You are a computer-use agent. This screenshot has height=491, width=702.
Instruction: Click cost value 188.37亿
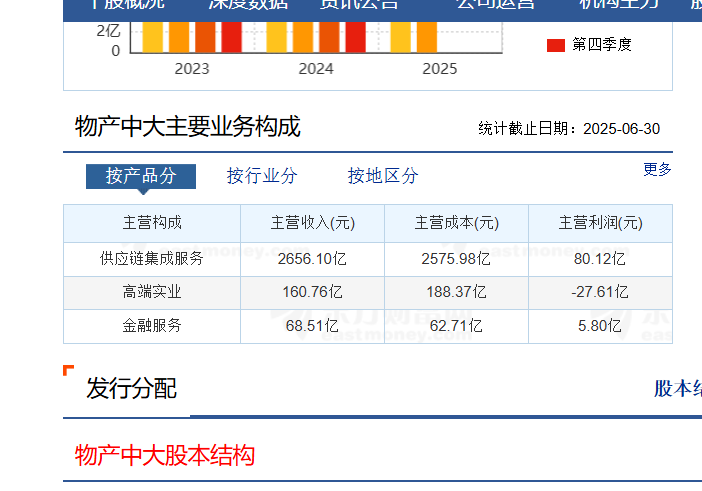click(x=456, y=292)
